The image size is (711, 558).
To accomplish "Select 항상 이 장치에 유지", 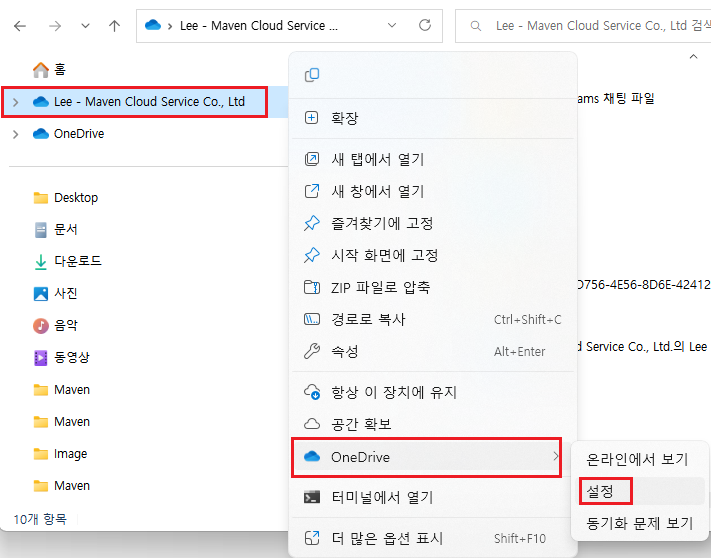I will (x=433, y=392).
